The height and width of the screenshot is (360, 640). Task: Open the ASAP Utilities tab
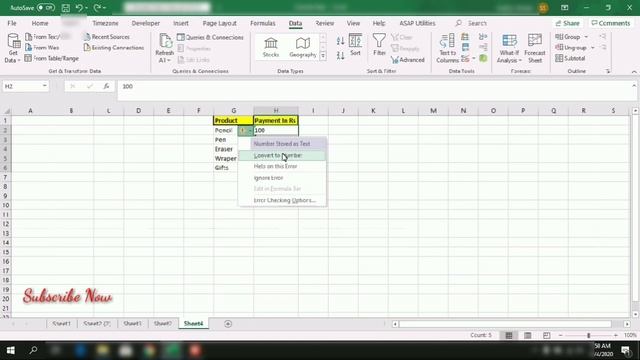pos(417,23)
